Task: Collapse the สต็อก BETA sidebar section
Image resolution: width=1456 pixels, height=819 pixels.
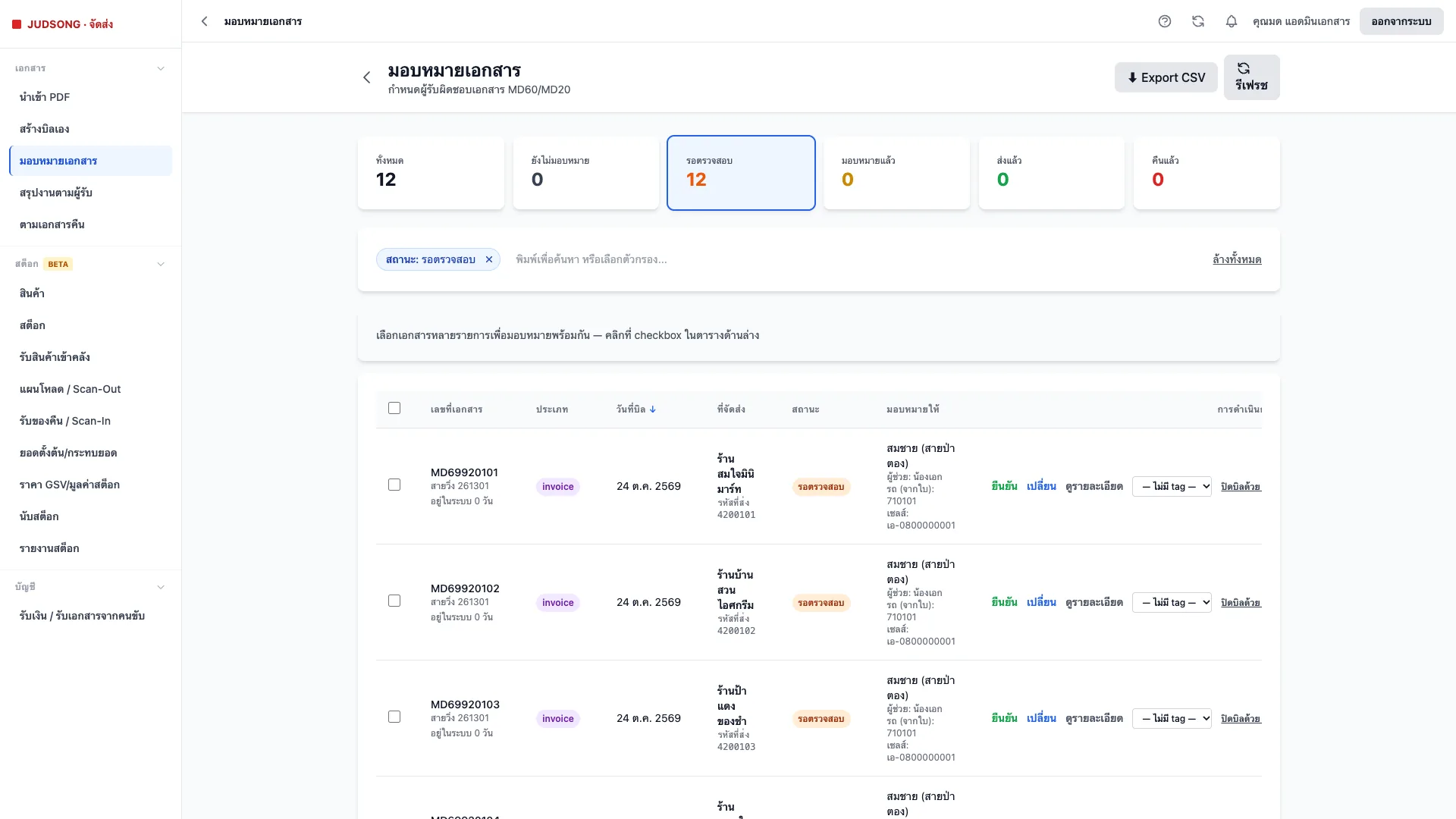Action: pos(161,264)
